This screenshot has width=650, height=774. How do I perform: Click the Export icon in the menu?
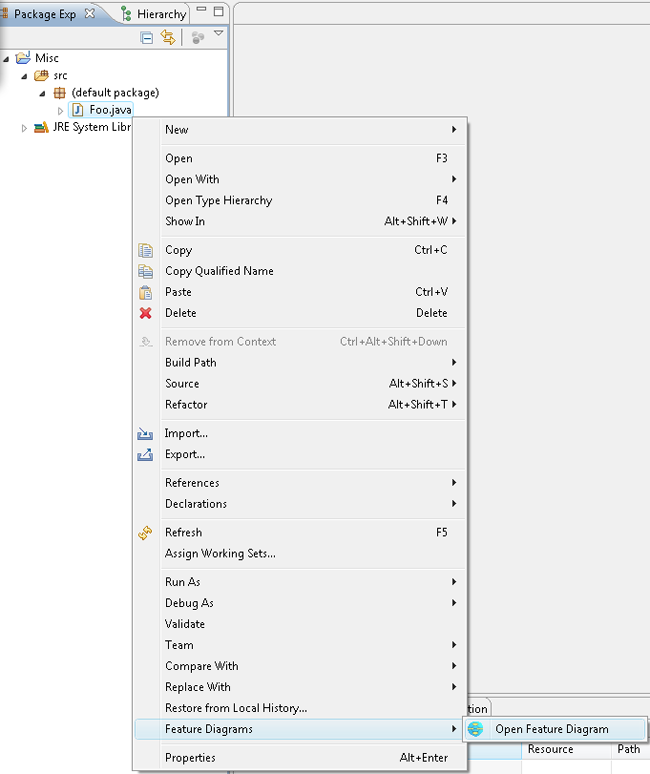146,455
